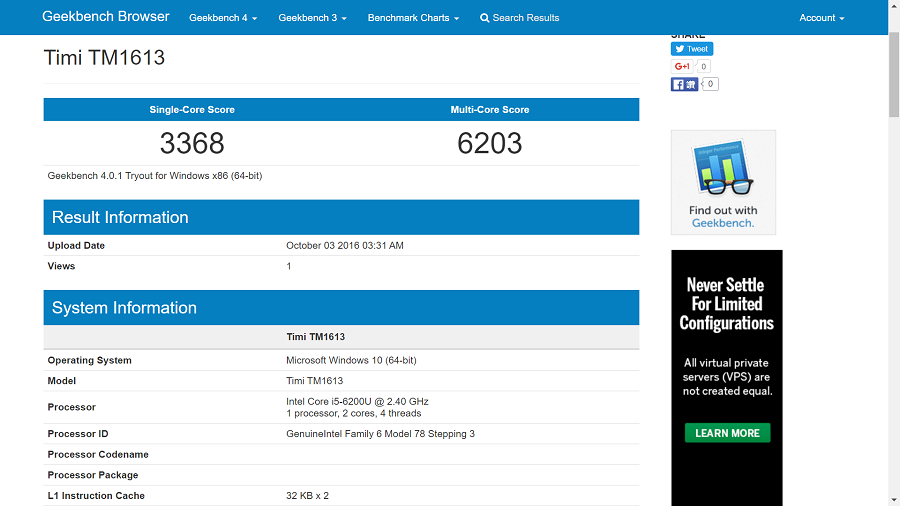Follow the 'Geekbench.' link in the ad
Viewport: 900px width, 506px height.
[723, 223]
